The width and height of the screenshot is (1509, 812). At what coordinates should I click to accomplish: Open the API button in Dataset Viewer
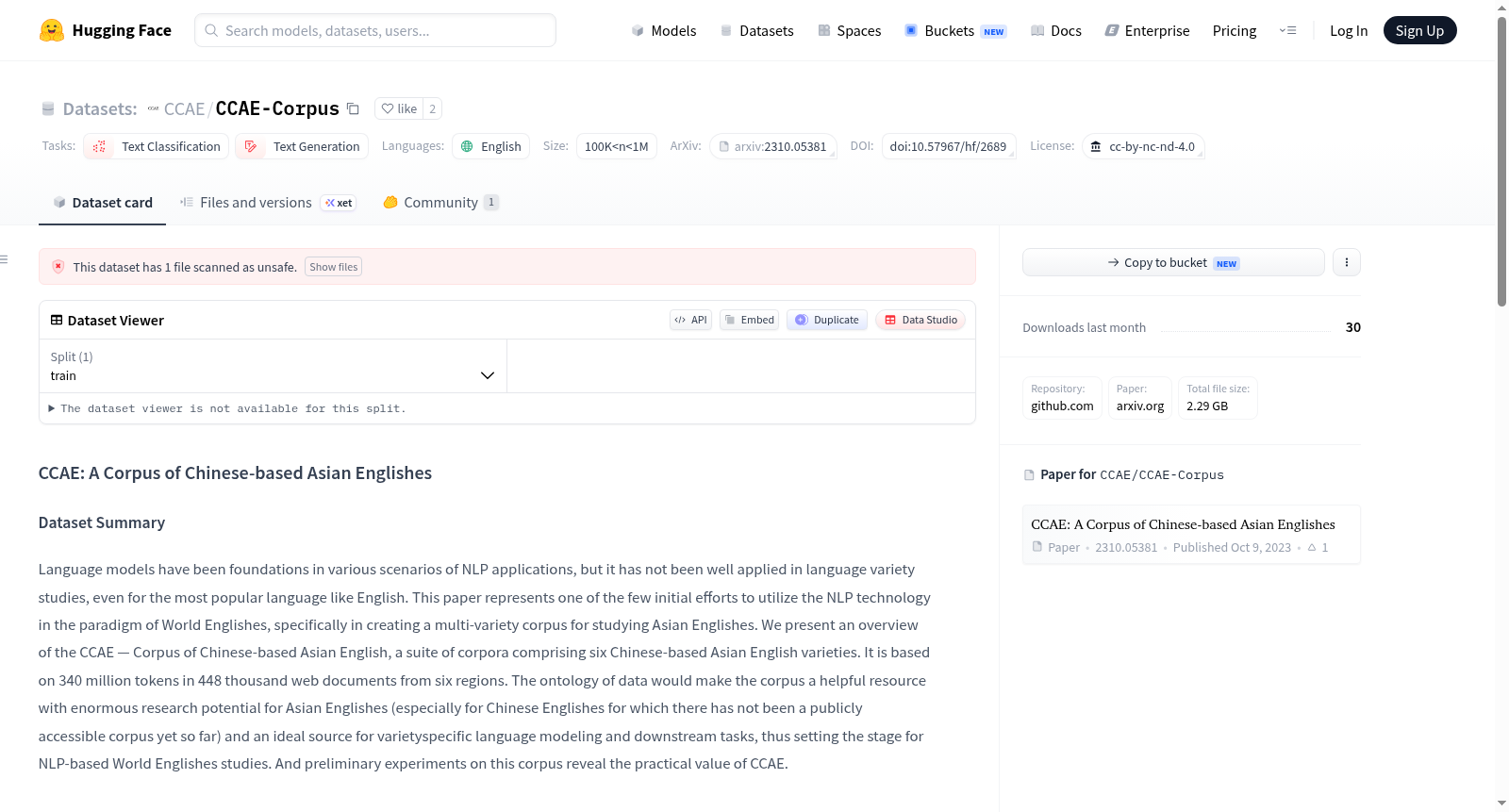click(690, 320)
